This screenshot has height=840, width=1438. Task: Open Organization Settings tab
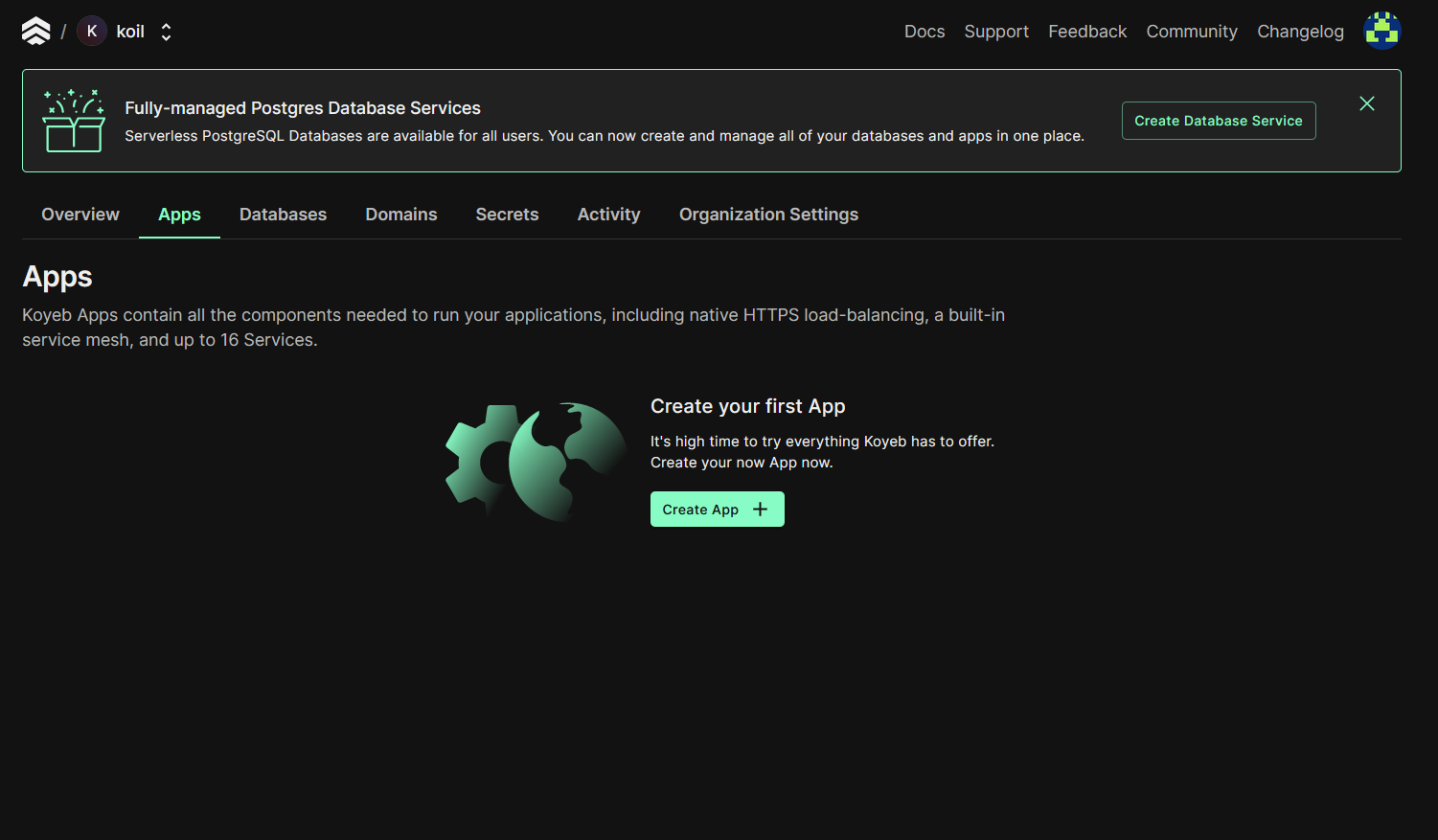click(x=768, y=215)
